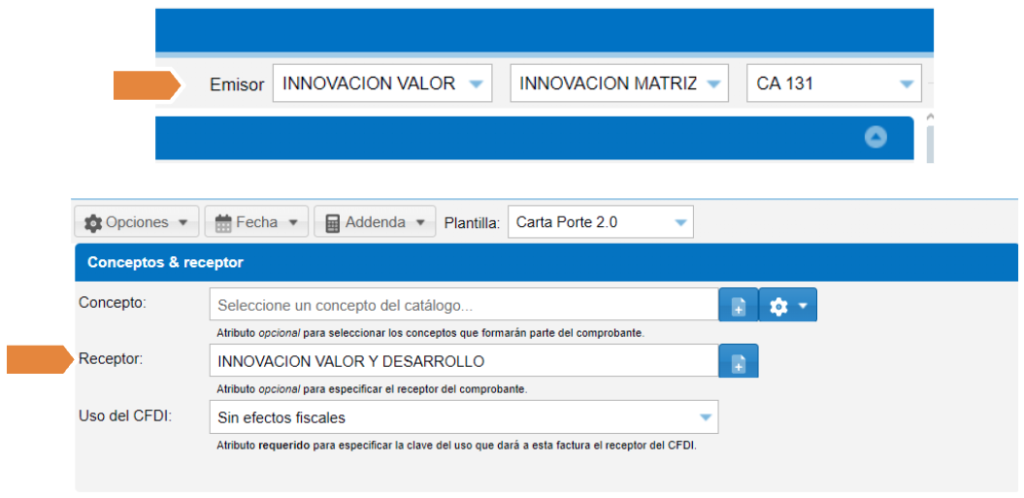Click the orange arrow pointing to Emisor

tap(146, 85)
